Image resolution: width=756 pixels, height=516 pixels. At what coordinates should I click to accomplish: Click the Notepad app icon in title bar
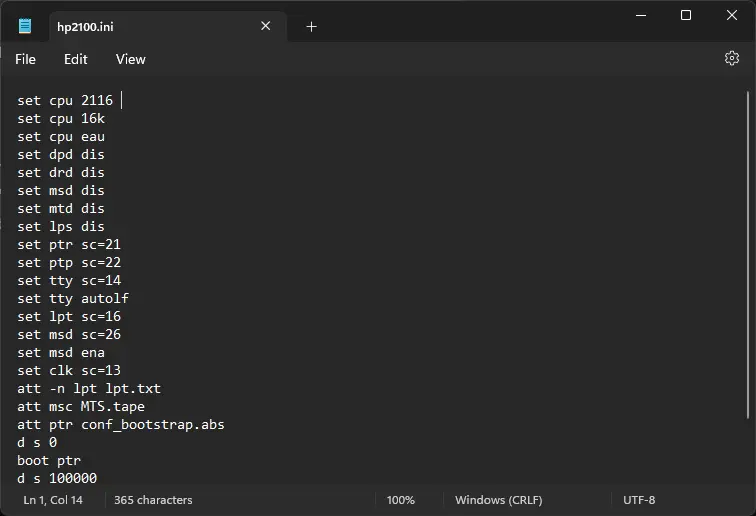click(x=25, y=26)
